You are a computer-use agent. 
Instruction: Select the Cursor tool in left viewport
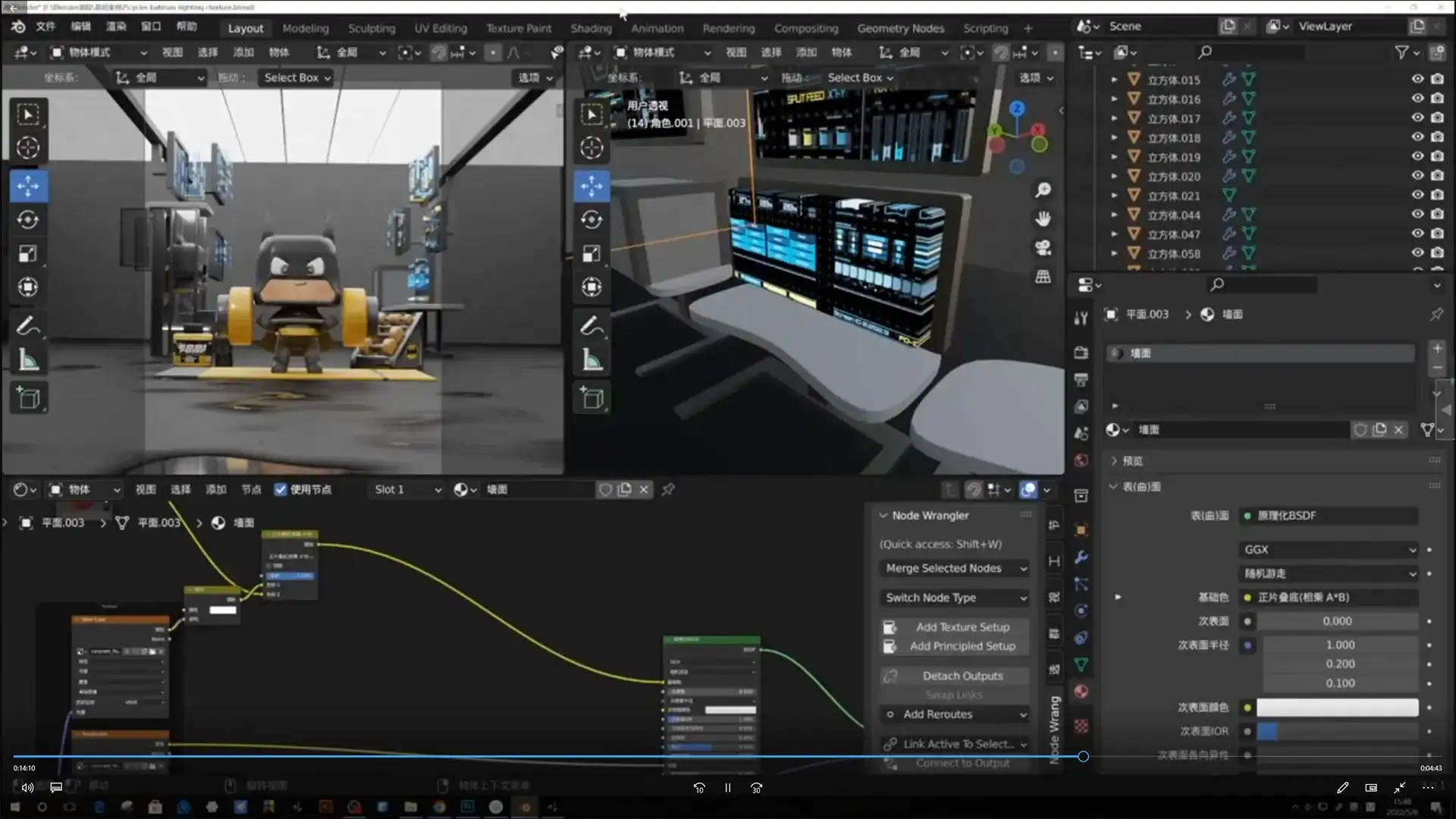click(28, 148)
